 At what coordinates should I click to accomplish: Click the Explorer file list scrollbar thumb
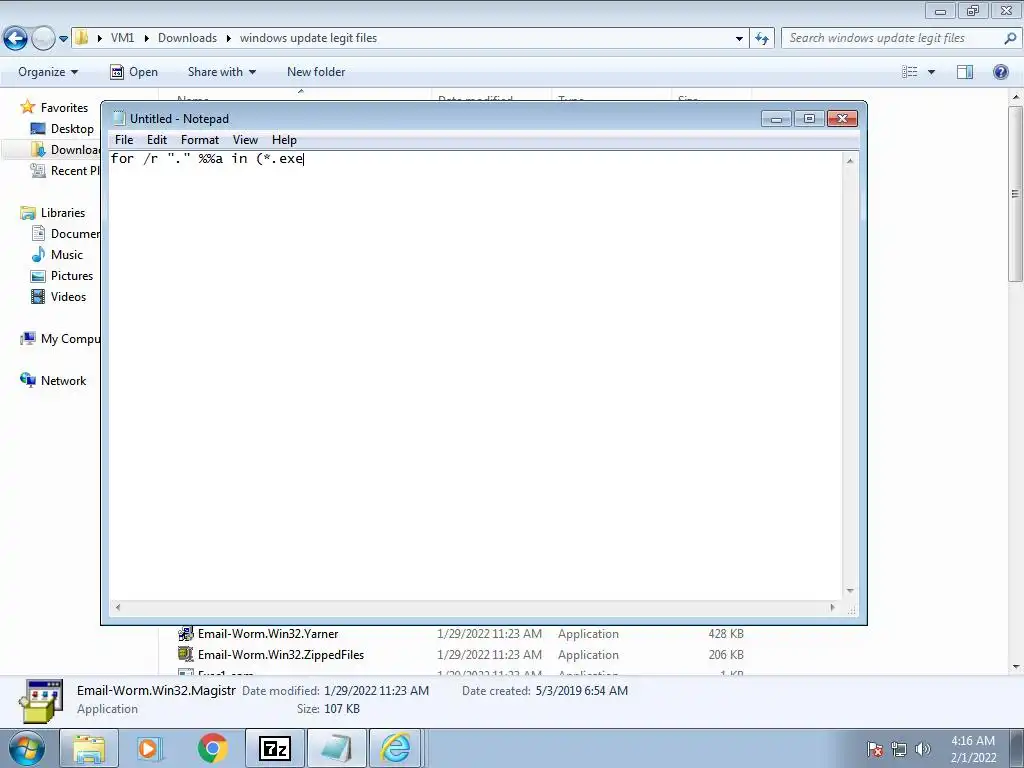tap(1016, 193)
